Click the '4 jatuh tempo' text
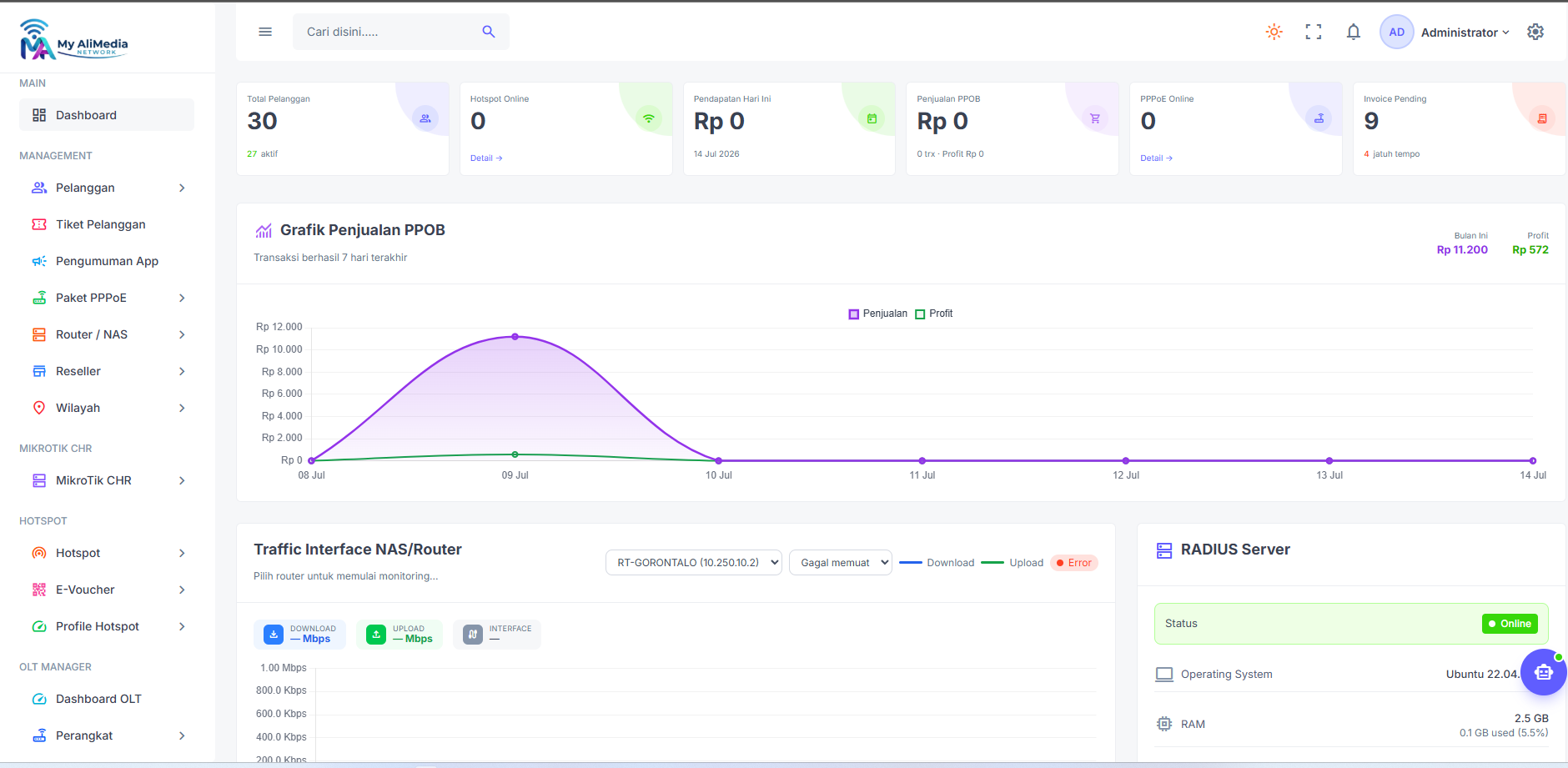The height and width of the screenshot is (768, 1568). 1392,154
